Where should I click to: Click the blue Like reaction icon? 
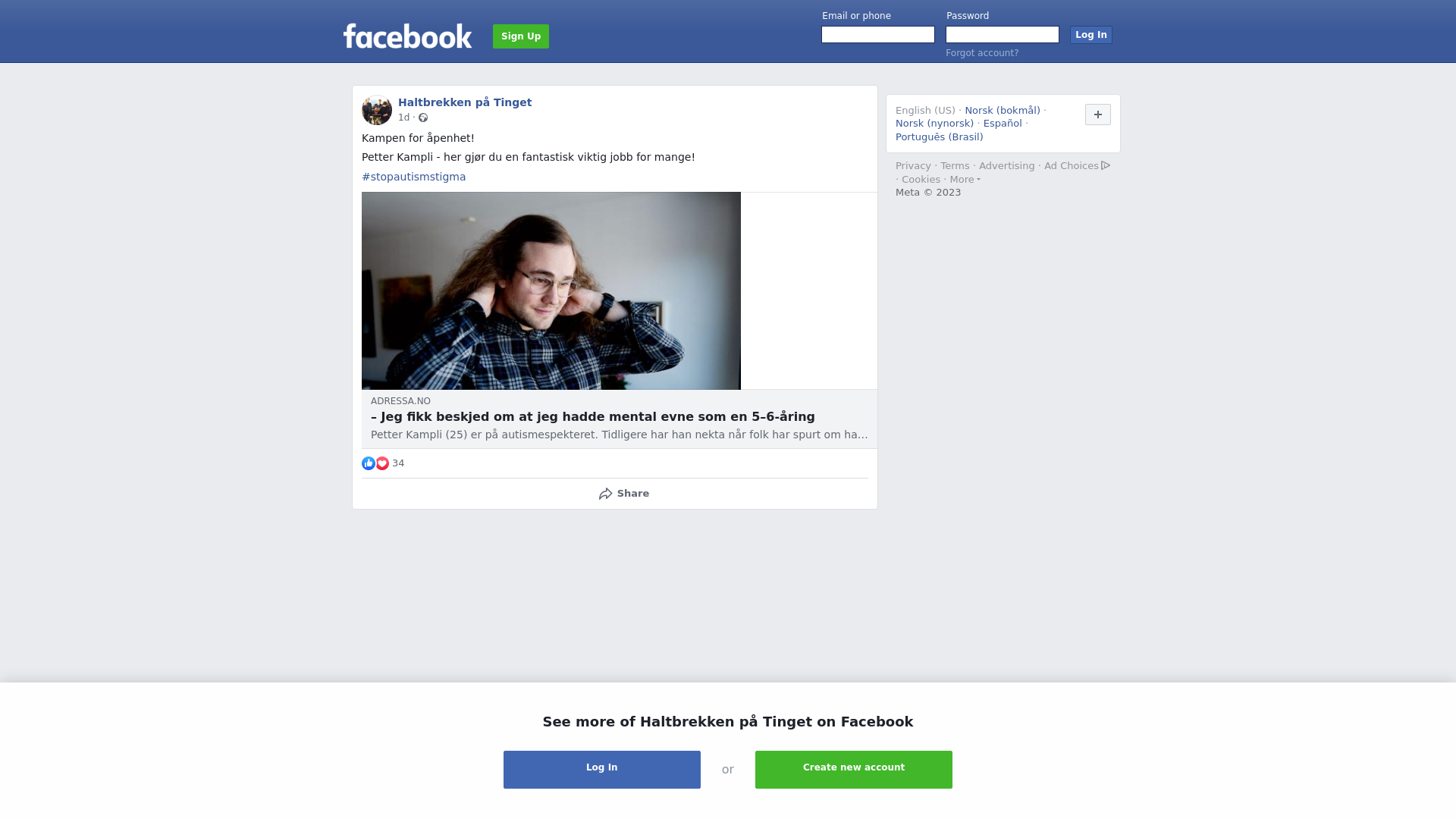369,463
